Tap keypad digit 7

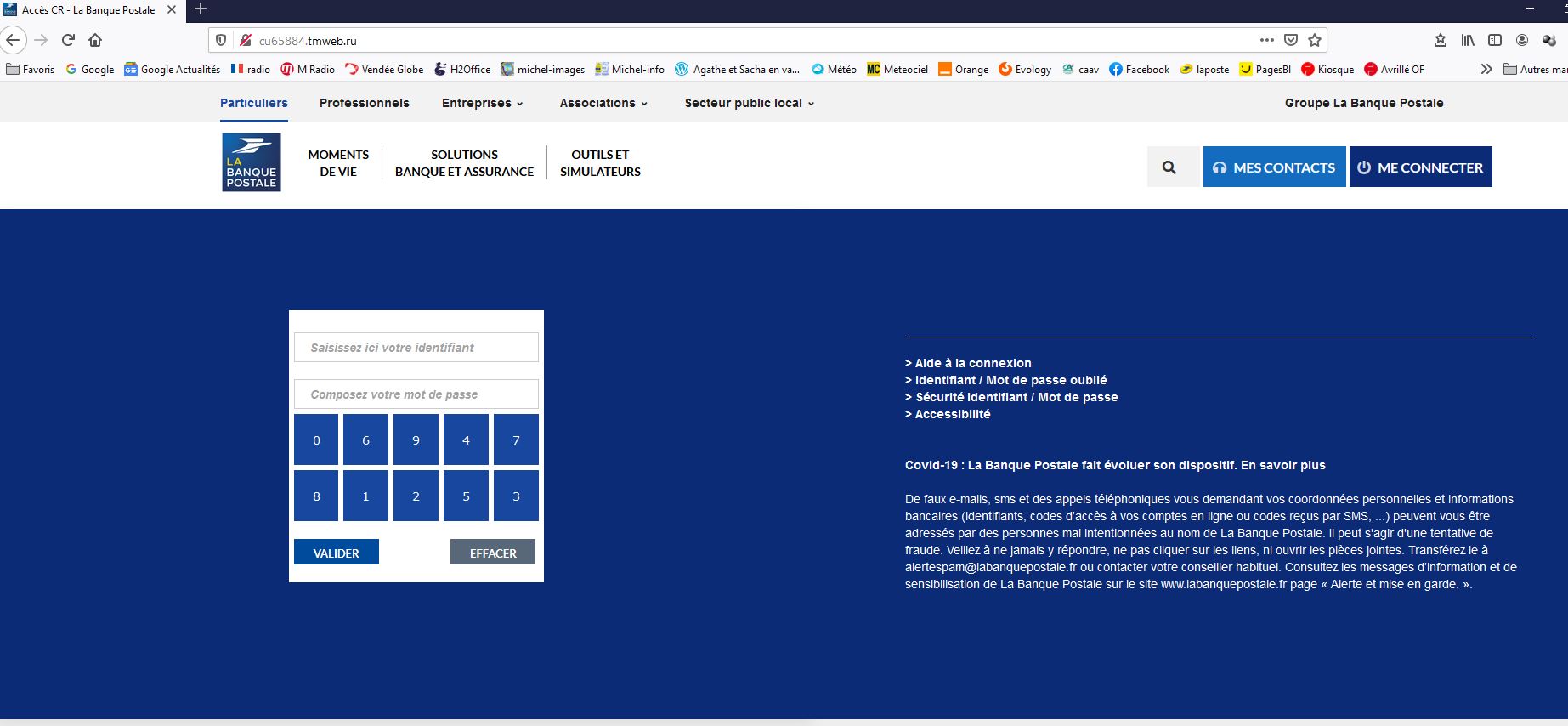[516, 440]
